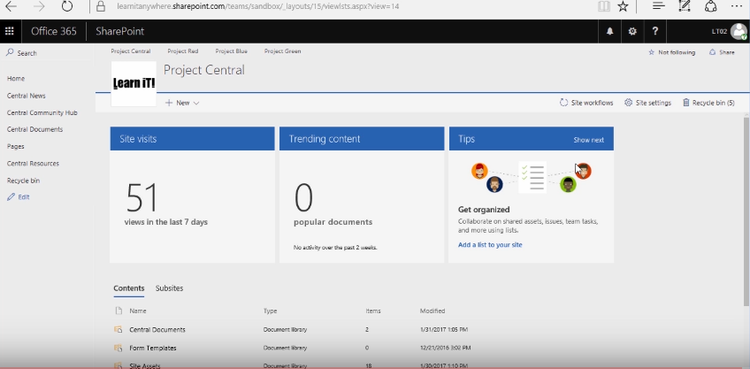This screenshot has height=369, width=750.
Task: Click the Office 365 header label
Action: [54, 32]
